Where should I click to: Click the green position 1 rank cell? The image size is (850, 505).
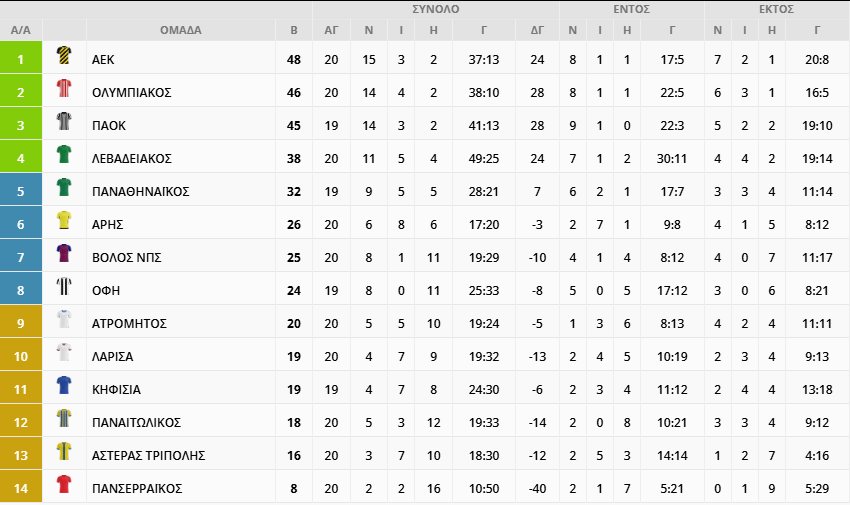tap(21, 59)
